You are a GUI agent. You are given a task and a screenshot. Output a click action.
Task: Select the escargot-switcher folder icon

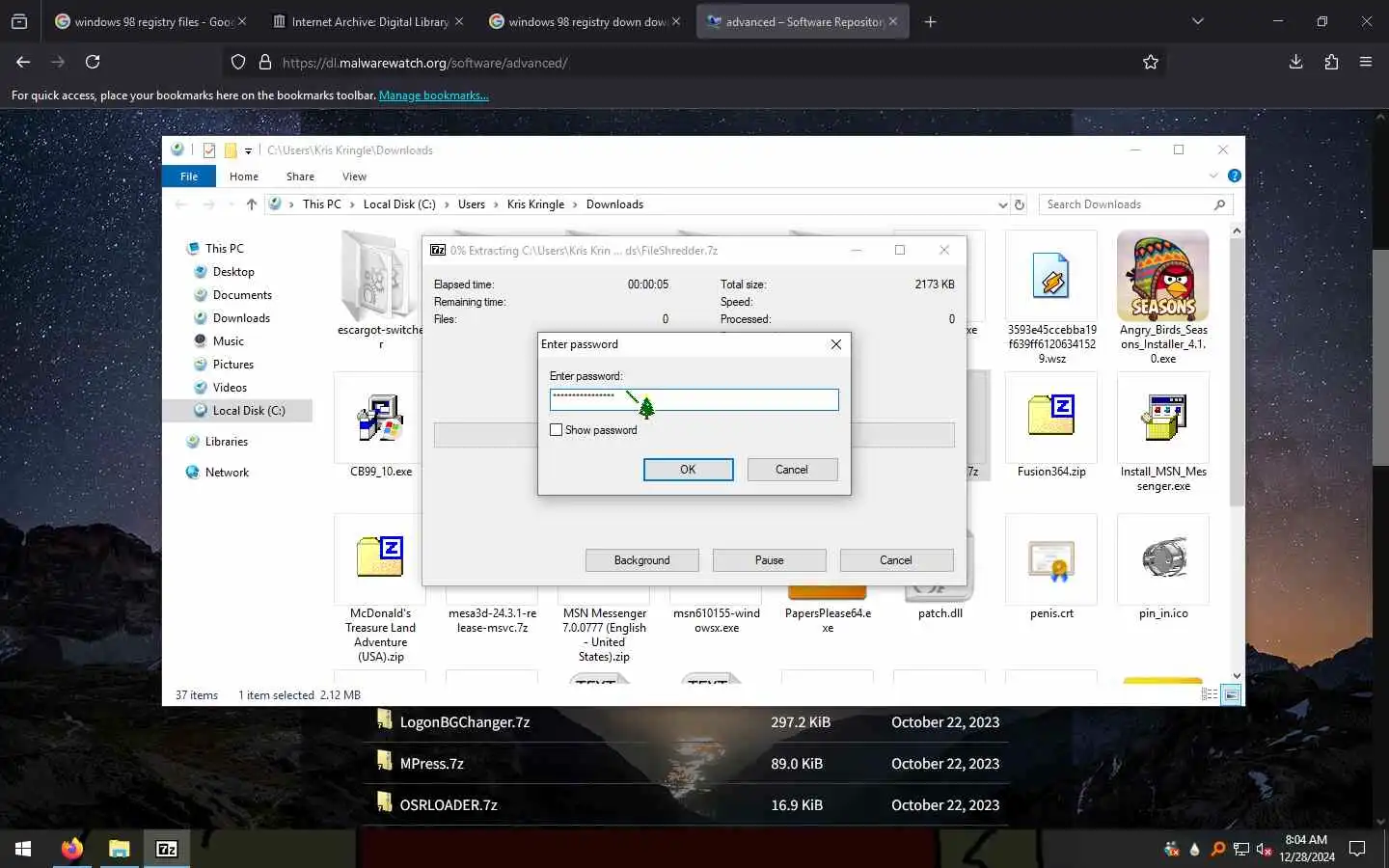click(x=380, y=276)
